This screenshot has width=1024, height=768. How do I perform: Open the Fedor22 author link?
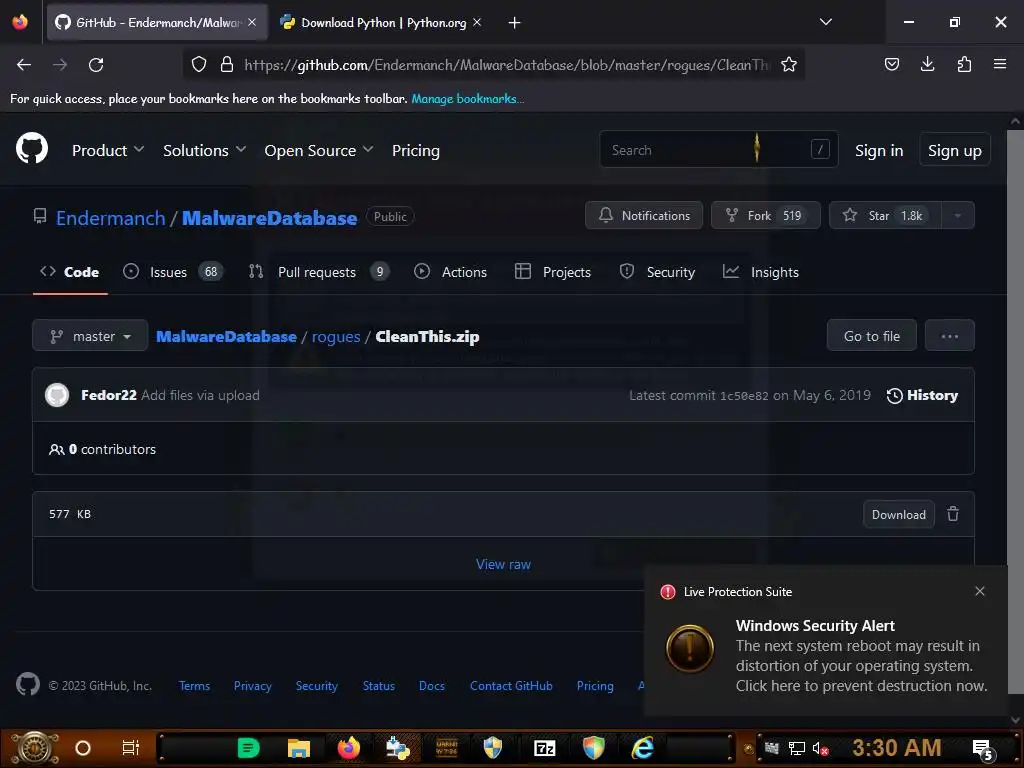point(108,395)
